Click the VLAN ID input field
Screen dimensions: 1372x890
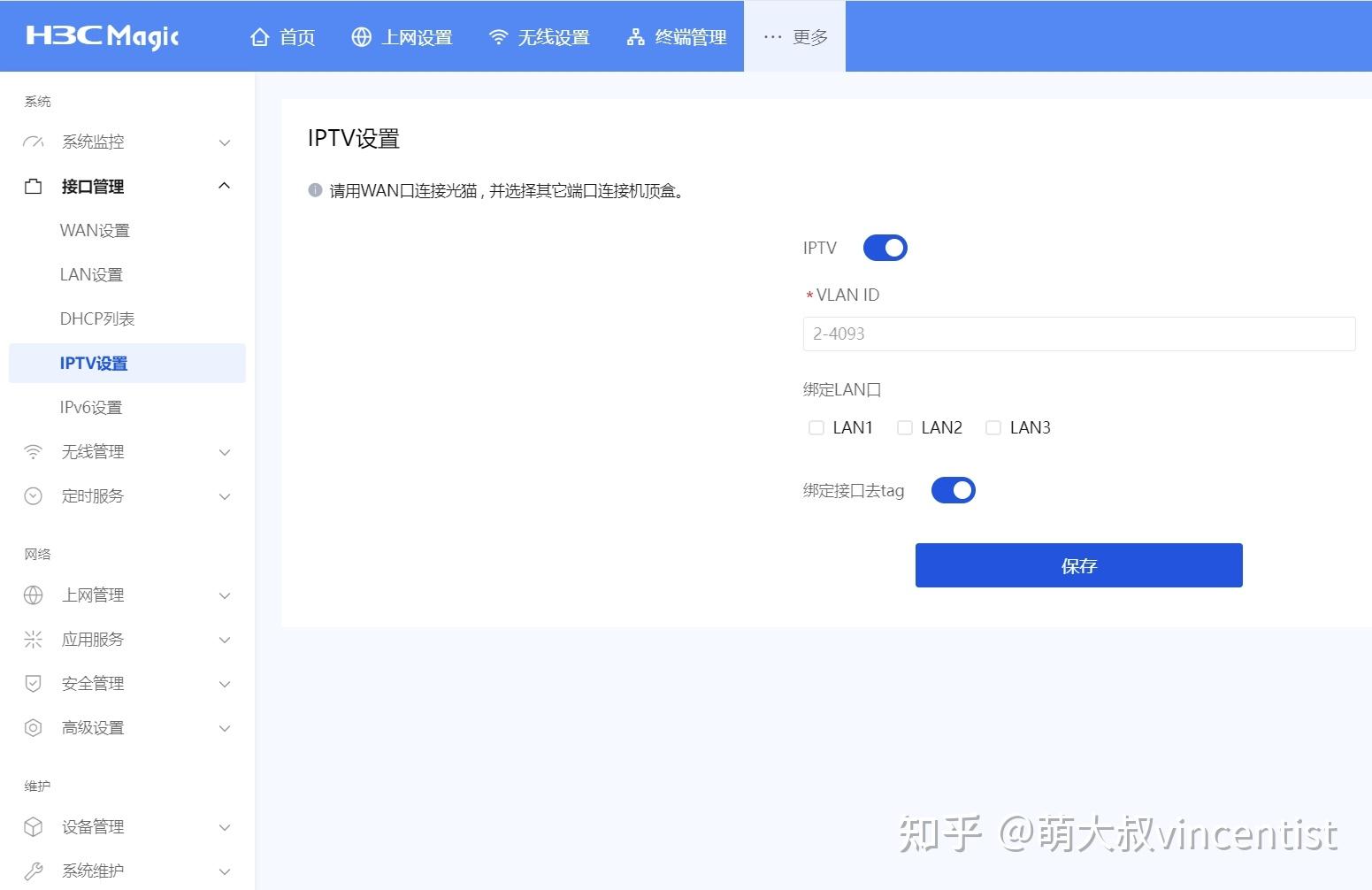tap(1078, 334)
